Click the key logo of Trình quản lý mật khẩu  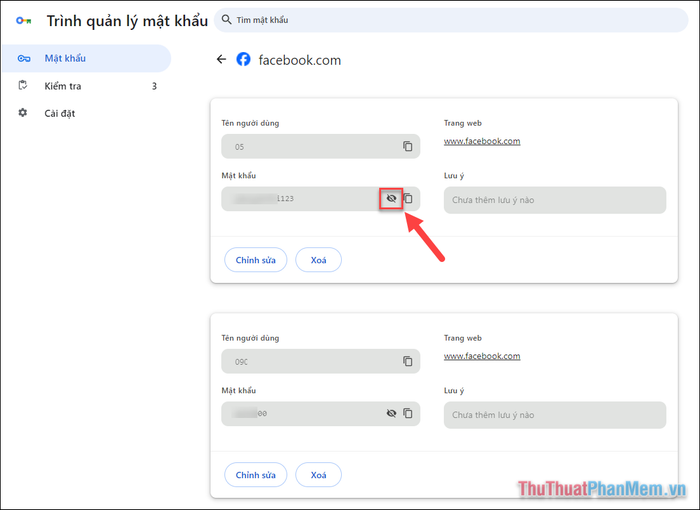[23, 19]
